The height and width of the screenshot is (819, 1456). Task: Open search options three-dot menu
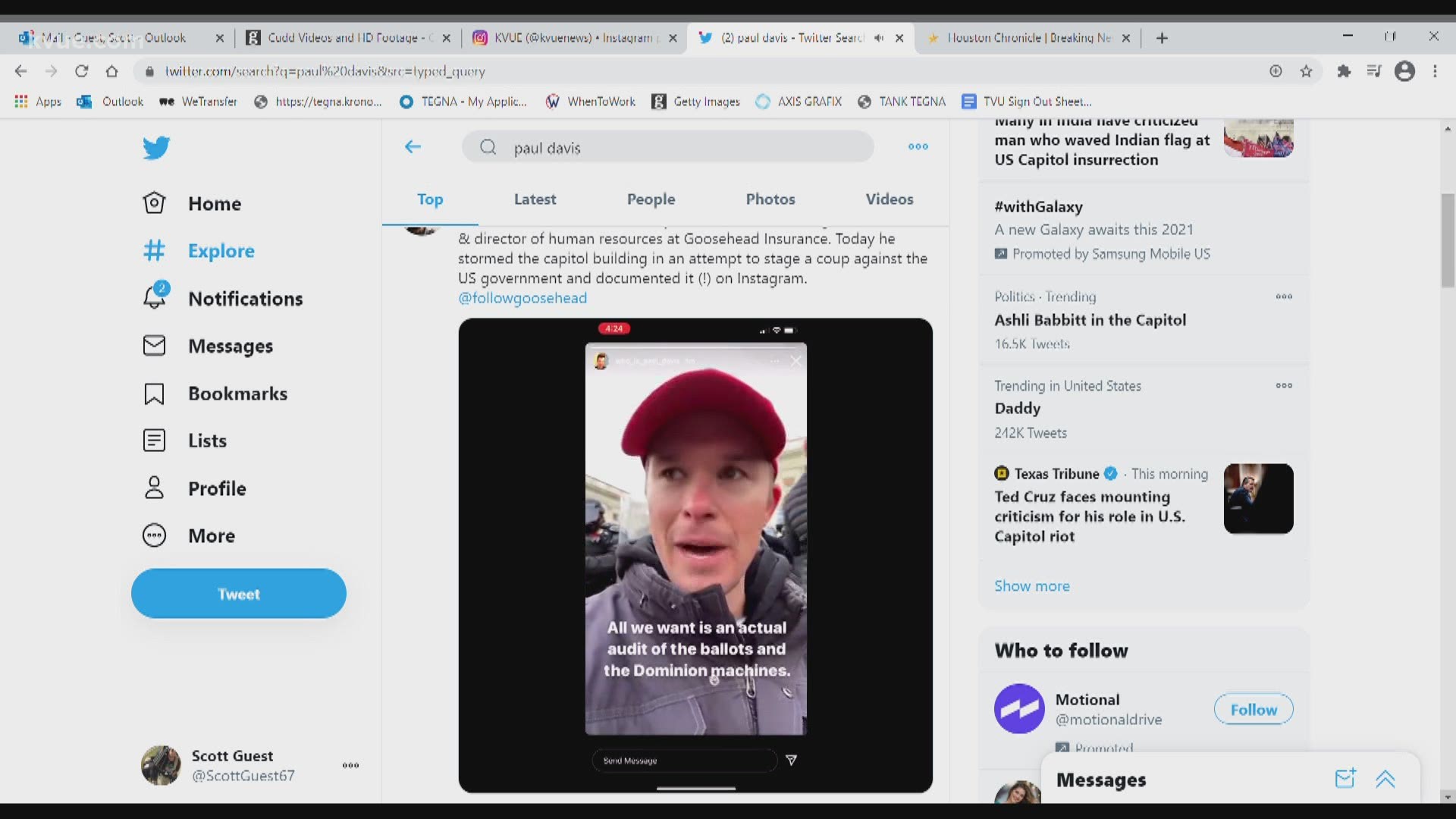[x=918, y=147]
